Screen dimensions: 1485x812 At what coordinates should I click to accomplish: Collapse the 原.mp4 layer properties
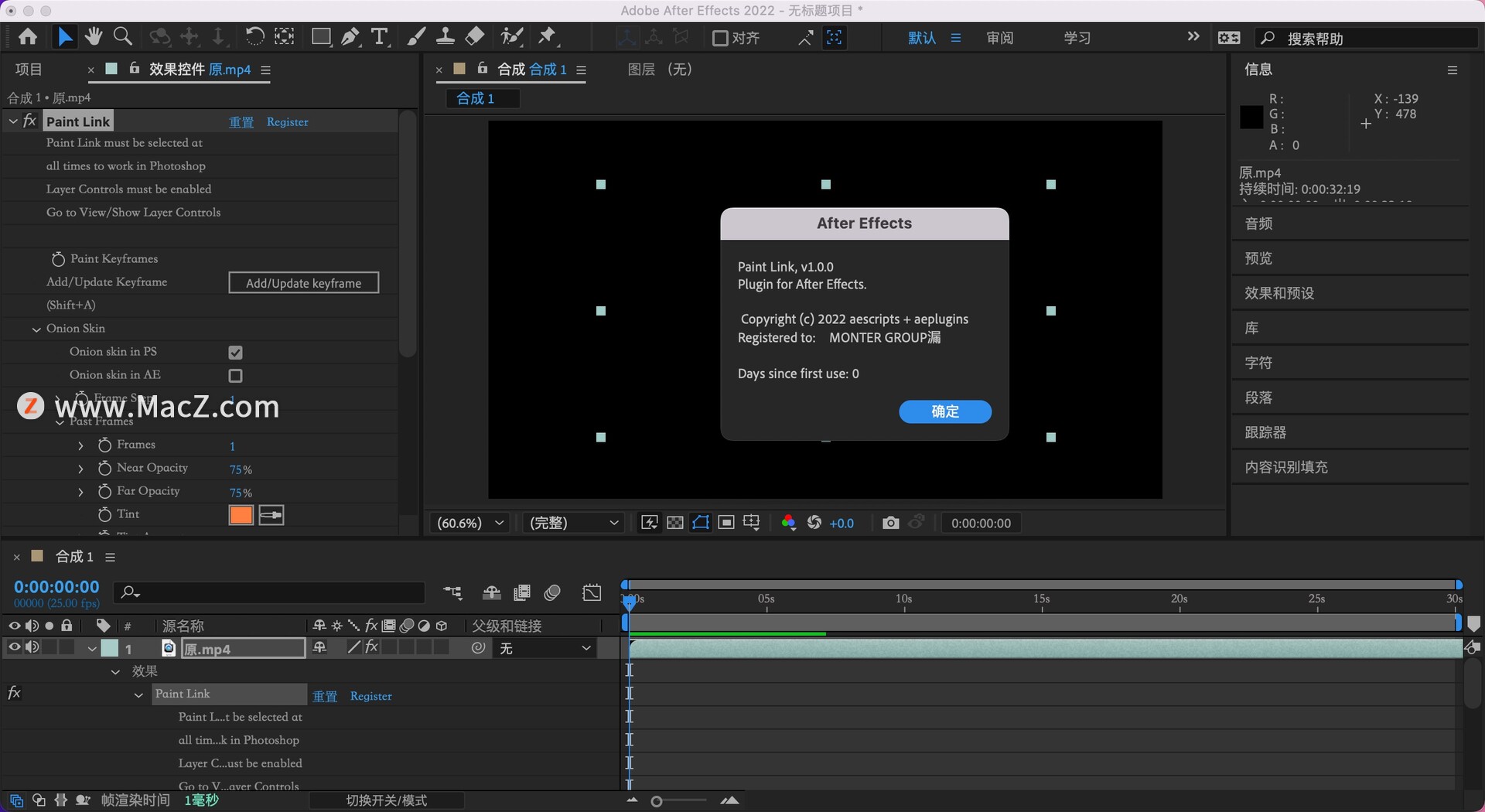click(x=92, y=649)
